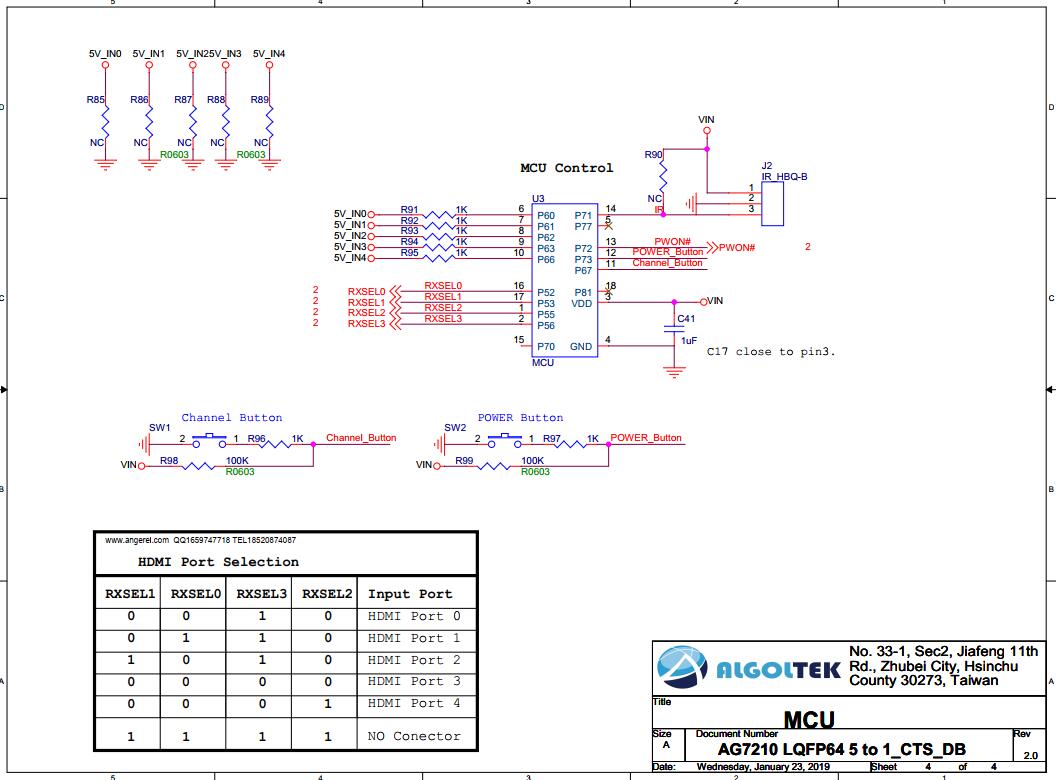Click the www.angerel.com contact line
The width and height of the screenshot is (1056, 780).
coord(201,540)
